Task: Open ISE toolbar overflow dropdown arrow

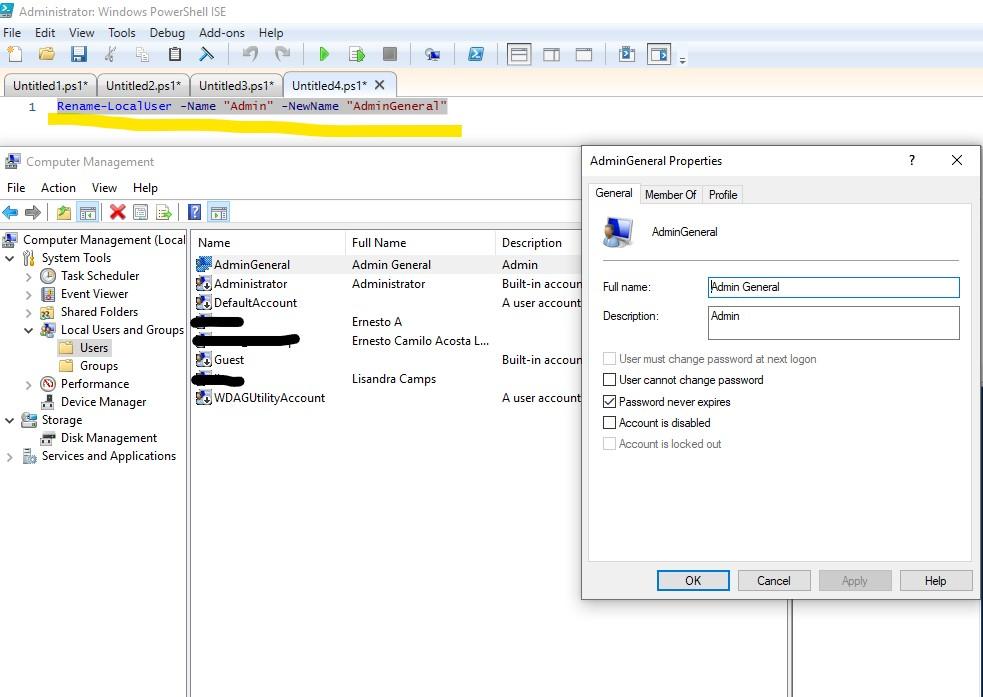Action: [x=682, y=60]
